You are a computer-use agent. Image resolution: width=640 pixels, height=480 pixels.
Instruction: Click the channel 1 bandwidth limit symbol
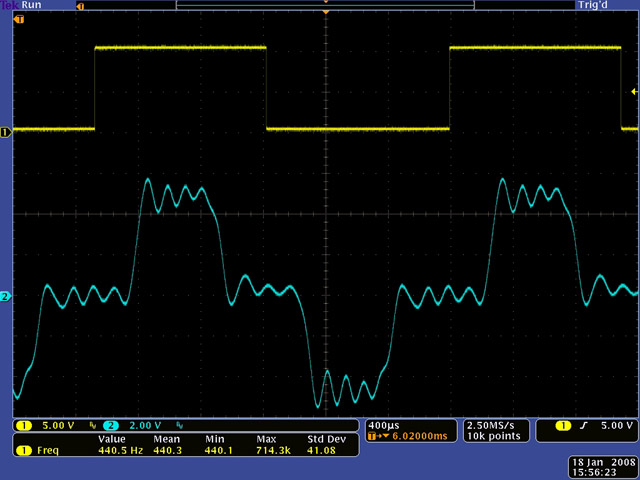pos(93,425)
